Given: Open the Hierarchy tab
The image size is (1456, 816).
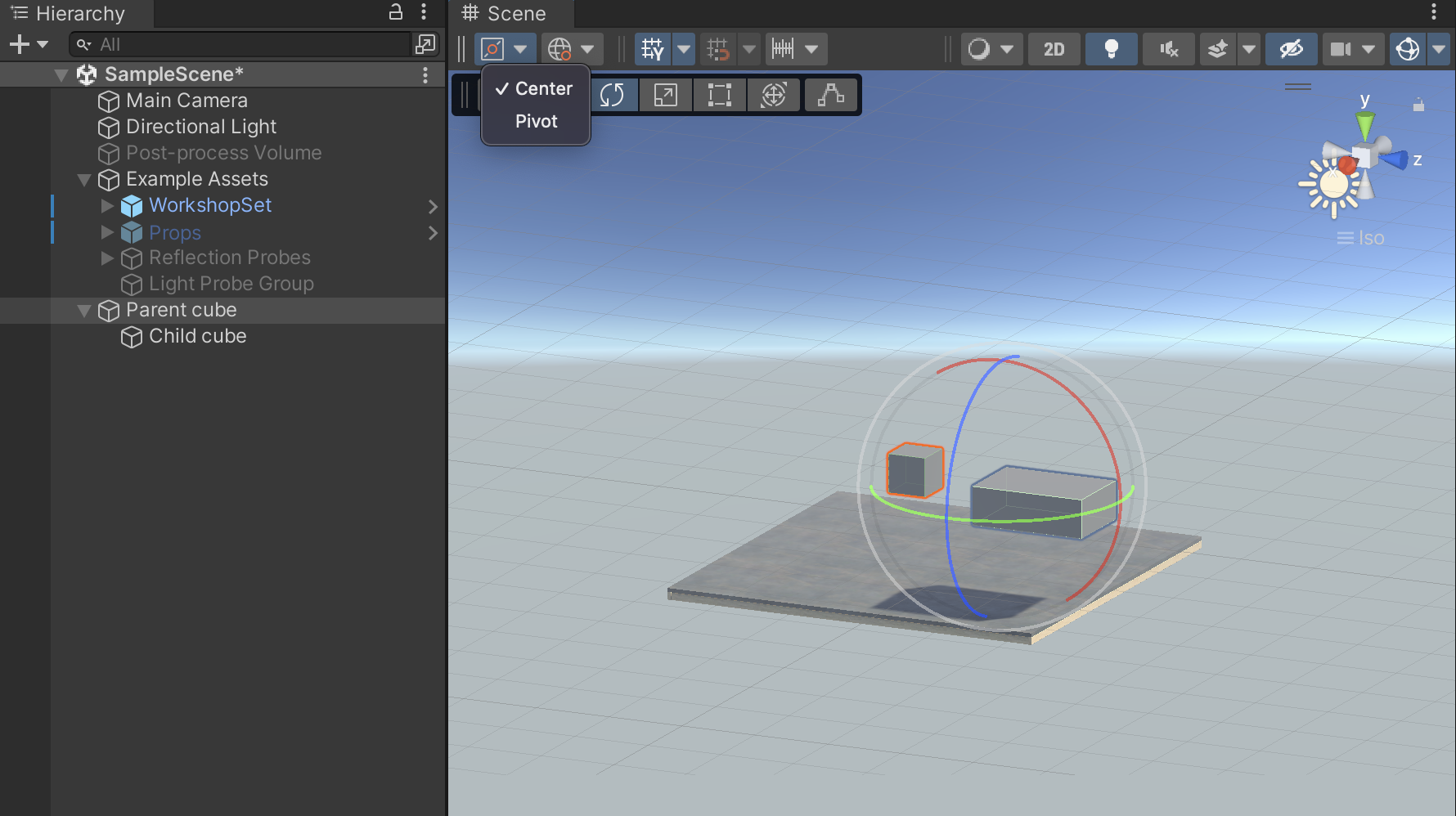Looking at the screenshot, I should tap(69, 13).
